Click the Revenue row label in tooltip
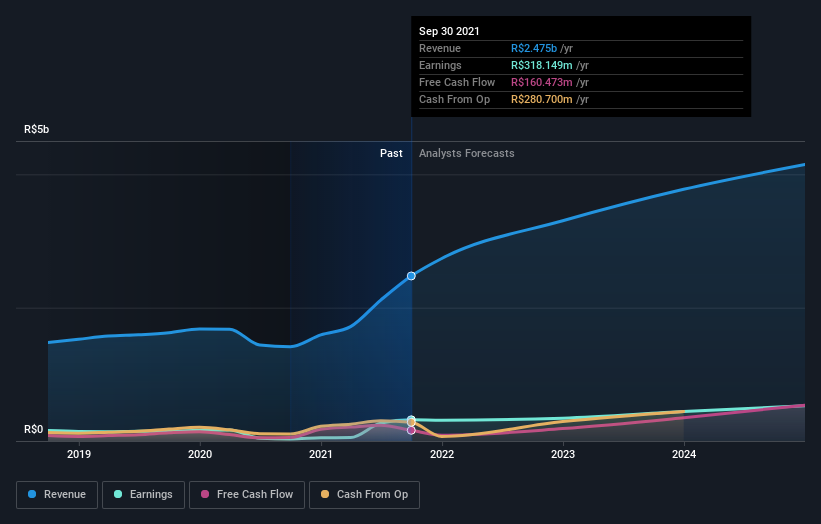The image size is (821, 524). click(440, 48)
